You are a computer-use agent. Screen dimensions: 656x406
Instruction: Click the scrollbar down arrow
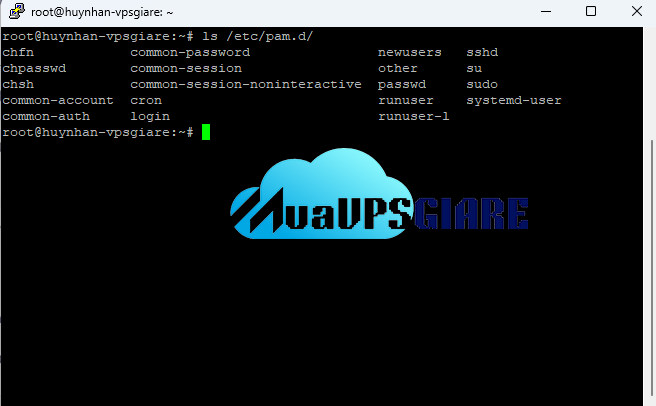(x=650, y=398)
